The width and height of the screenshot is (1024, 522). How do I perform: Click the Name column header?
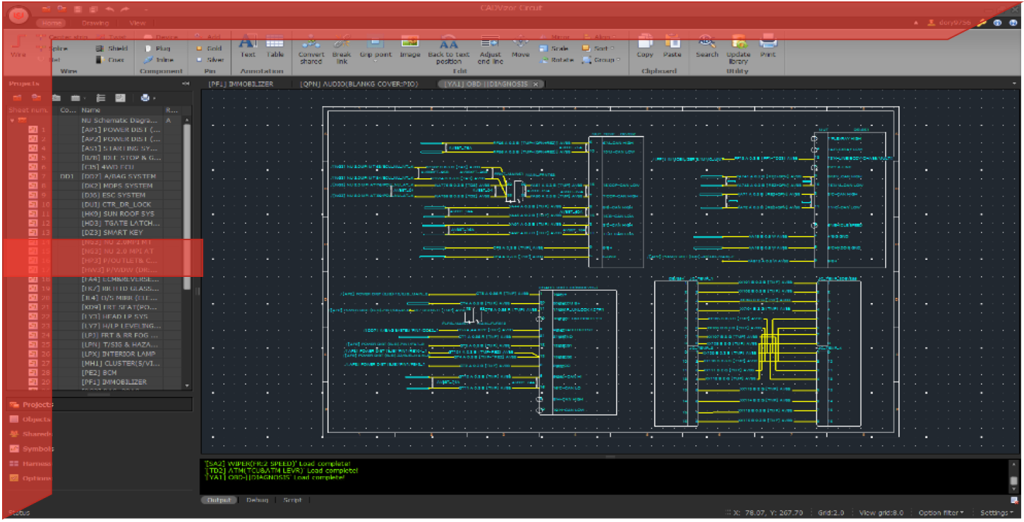coord(121,110)
